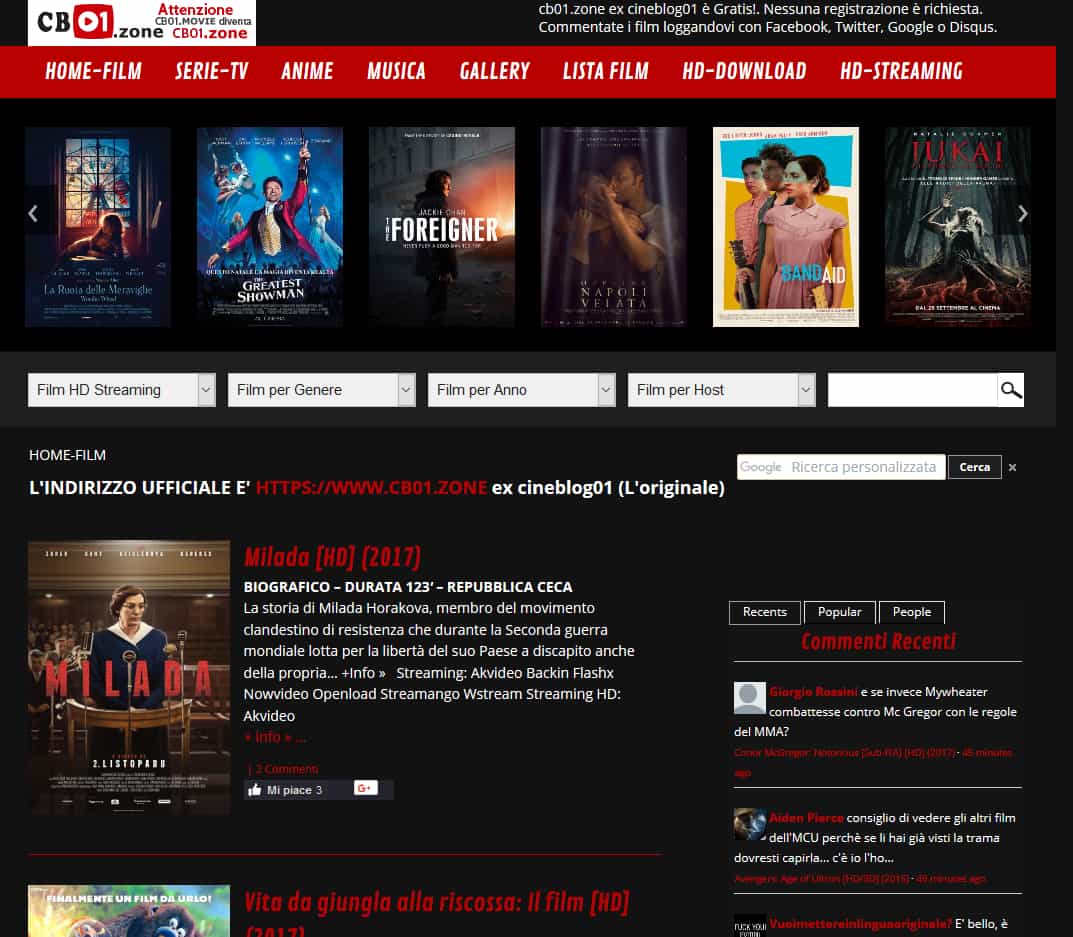Open Avengers: Age of Ultron comment link
The width and height of the screenshot is (1073, 937).
[x=822, y=879]
